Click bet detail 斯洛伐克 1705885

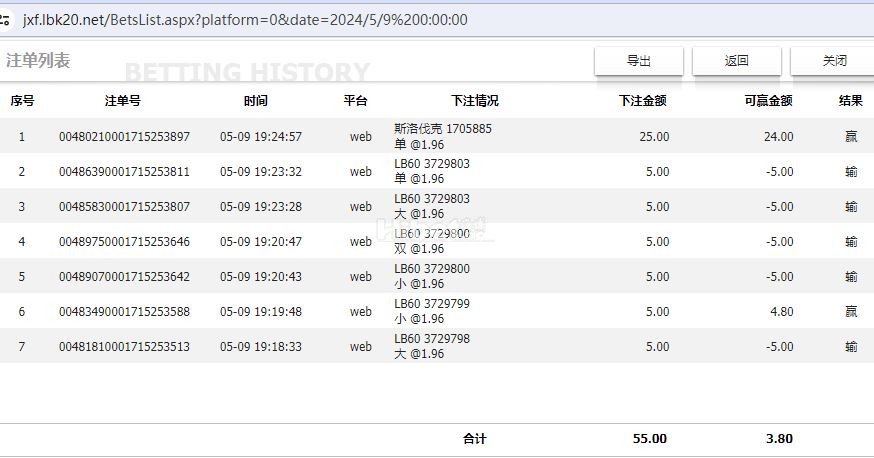[443, 129]
